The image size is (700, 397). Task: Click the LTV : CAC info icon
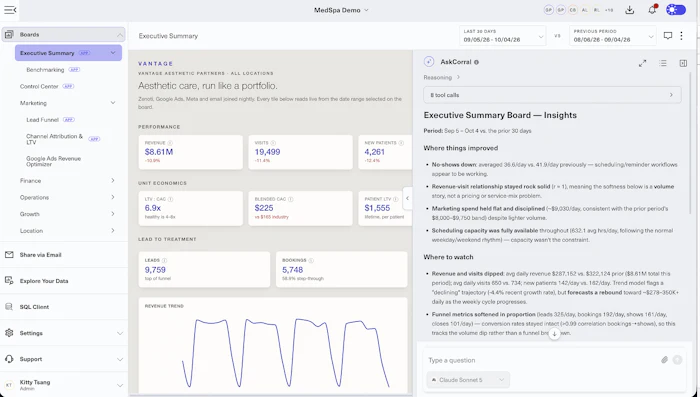pyautogui.click(x=171, y=199)
